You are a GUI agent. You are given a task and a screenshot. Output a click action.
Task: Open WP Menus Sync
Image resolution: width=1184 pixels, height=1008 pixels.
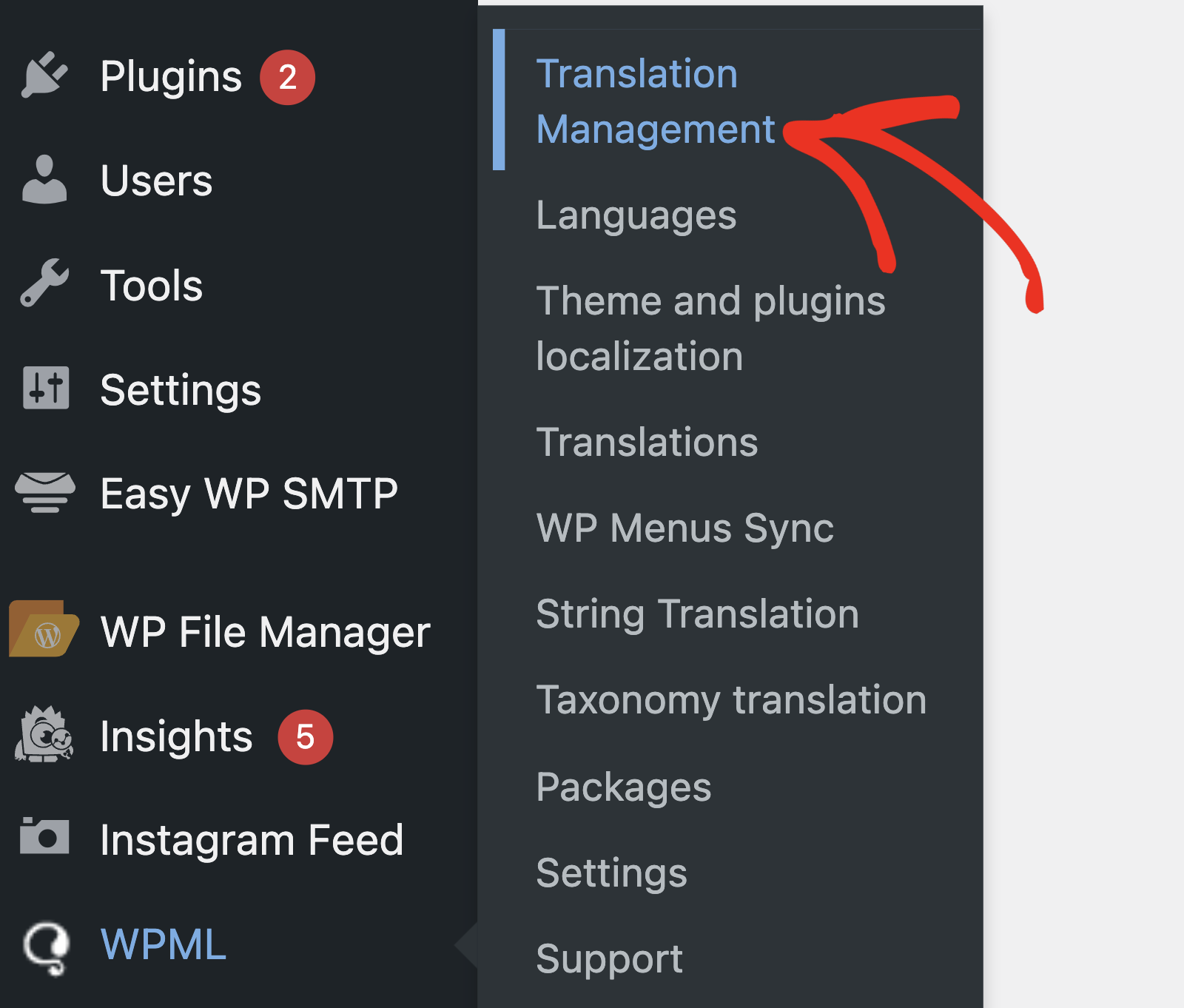click(685, 528)
